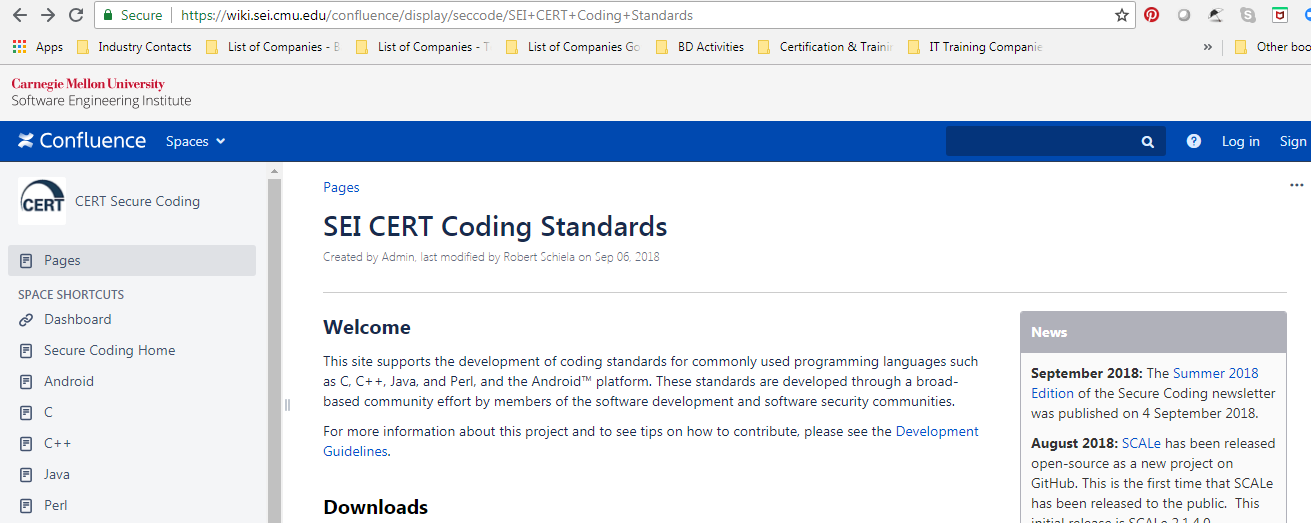Open the Android space shortcut
This screenshot has width=1311, height=523.
[x=69, y=381]
